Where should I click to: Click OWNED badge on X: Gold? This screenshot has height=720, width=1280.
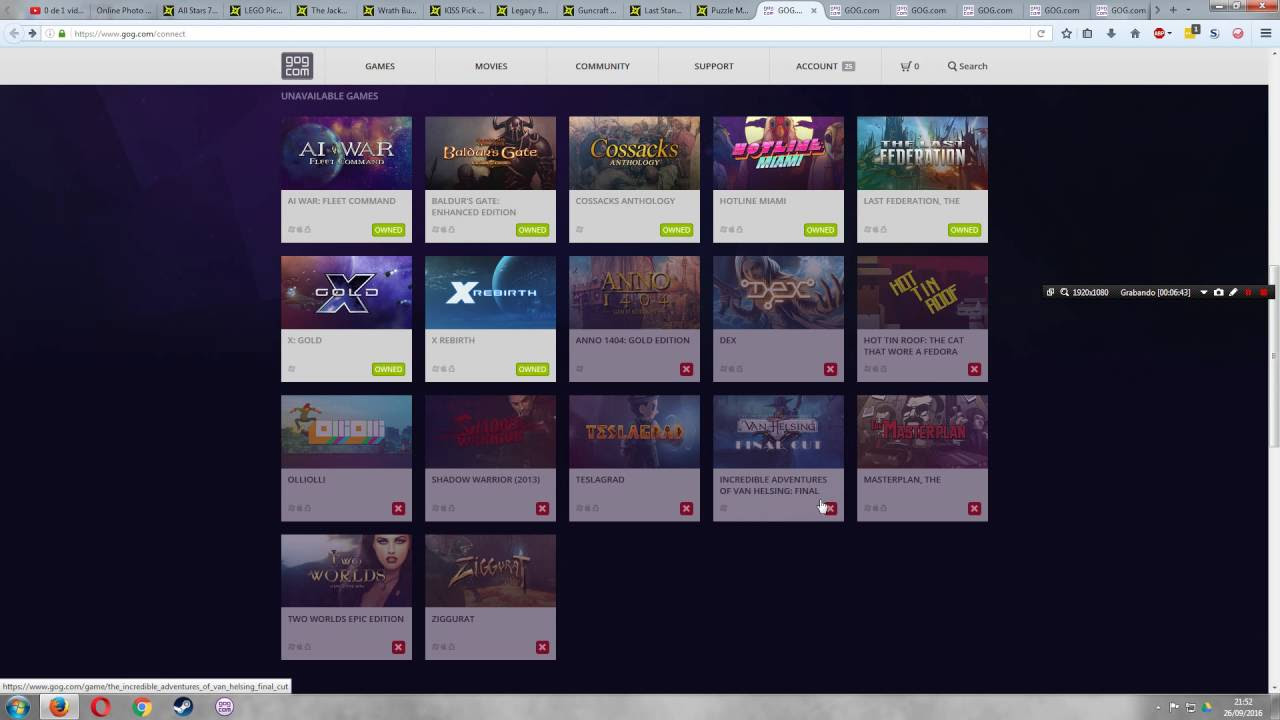point(388,369)
